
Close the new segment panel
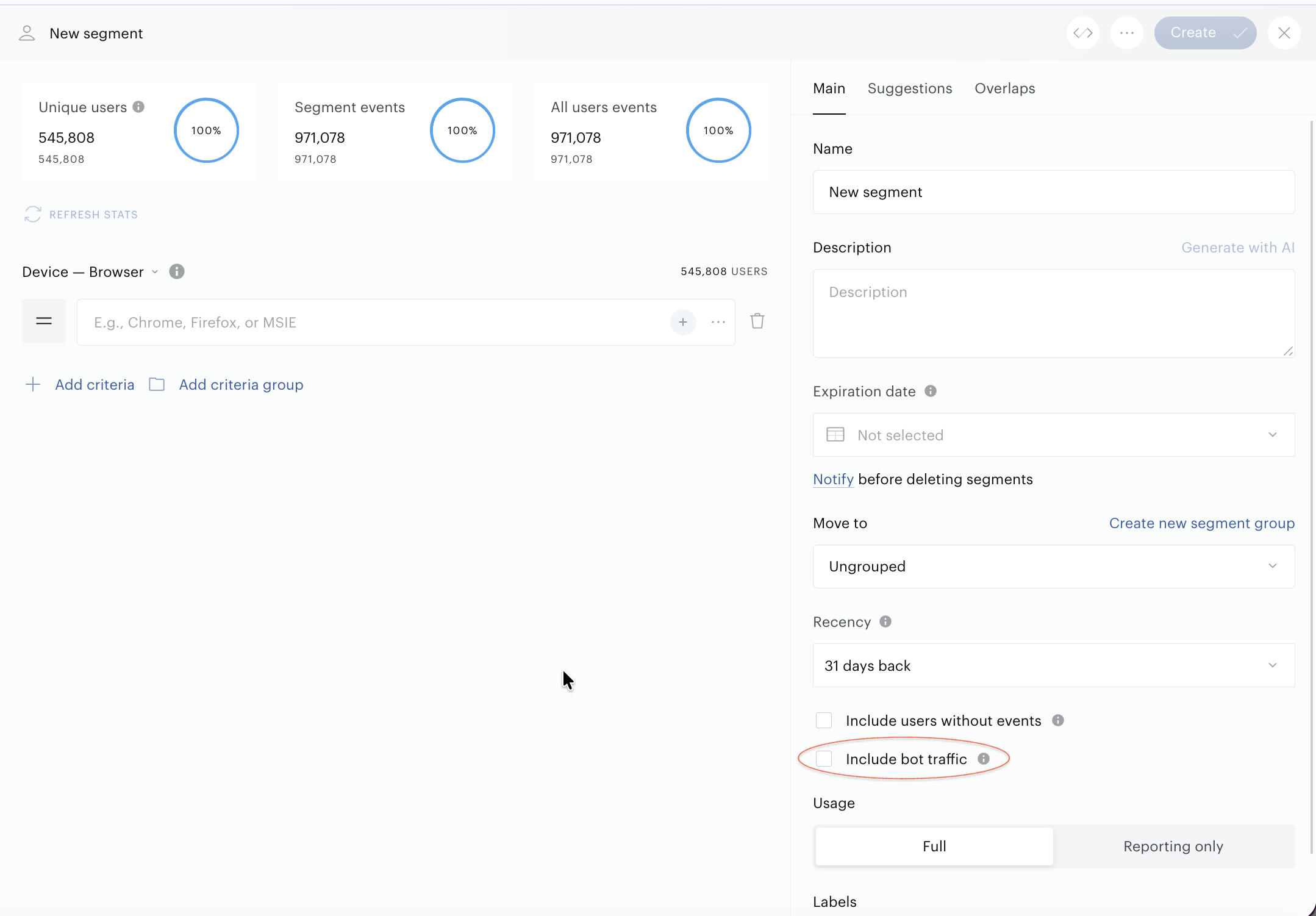(1284, 33)
